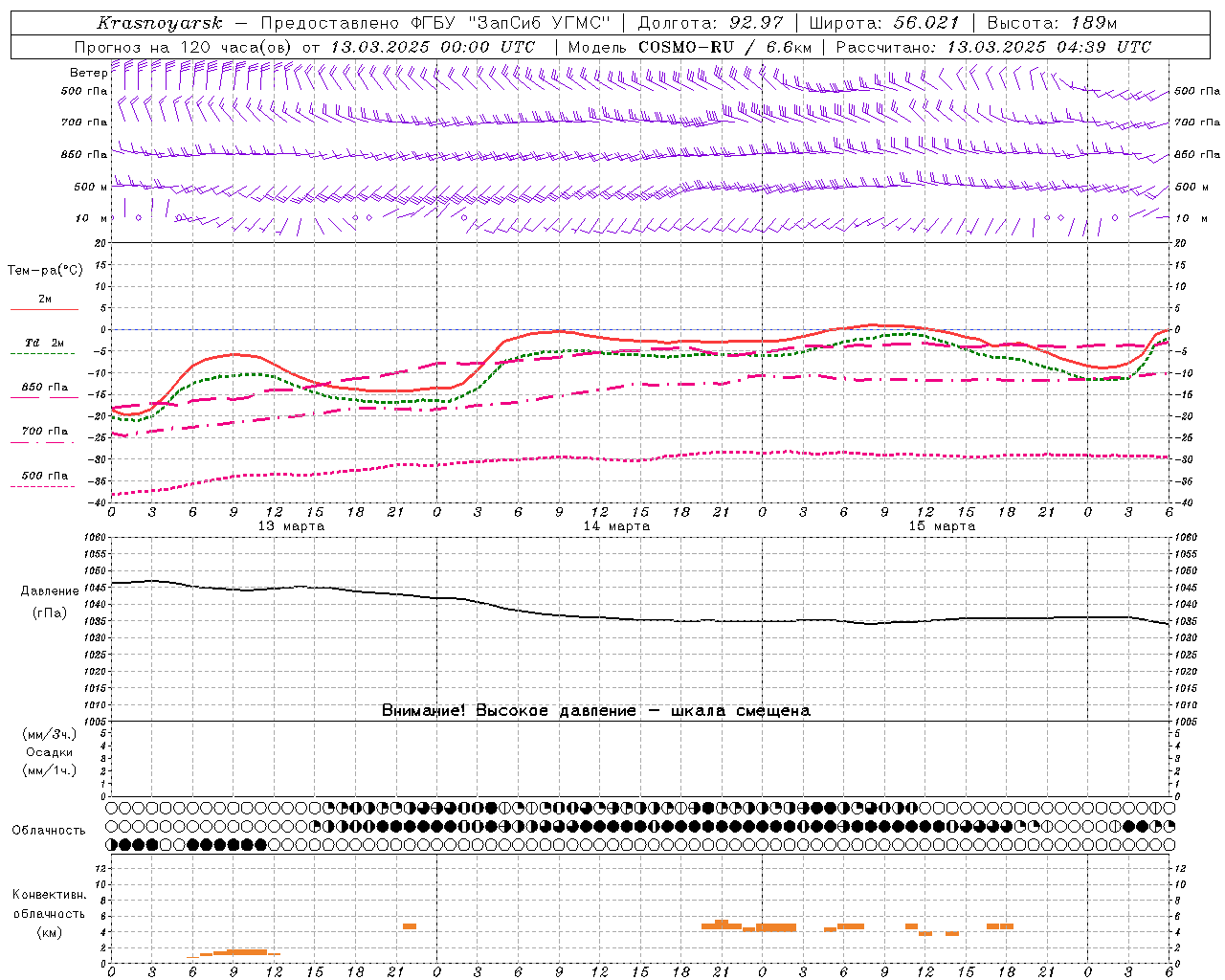The width and height of the screenshot is (1225, 980).
Task: Click the "Высота: 189м" header field
Action: 1051,23
